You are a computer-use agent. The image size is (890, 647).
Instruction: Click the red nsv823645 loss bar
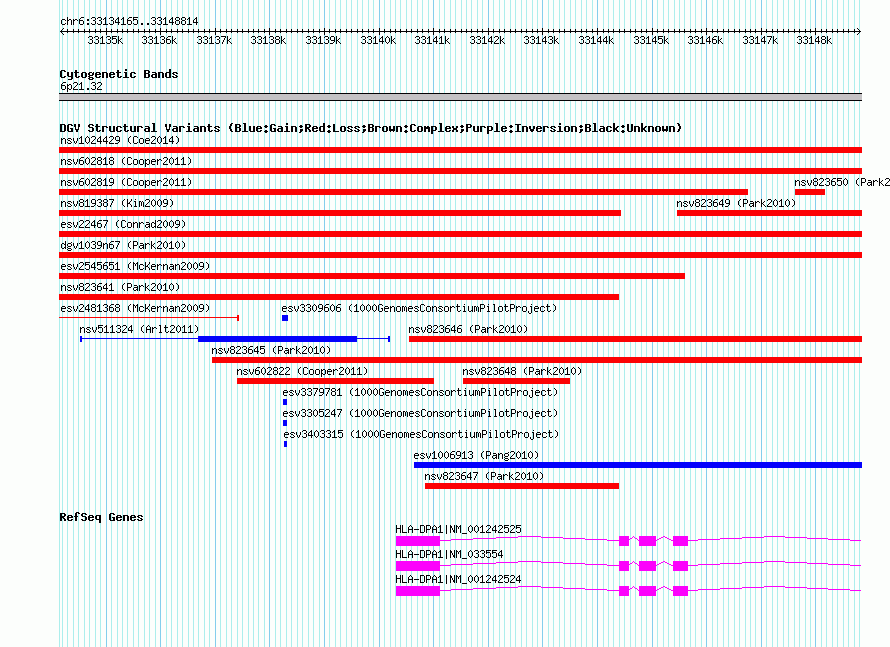click(x=537, y=360)
